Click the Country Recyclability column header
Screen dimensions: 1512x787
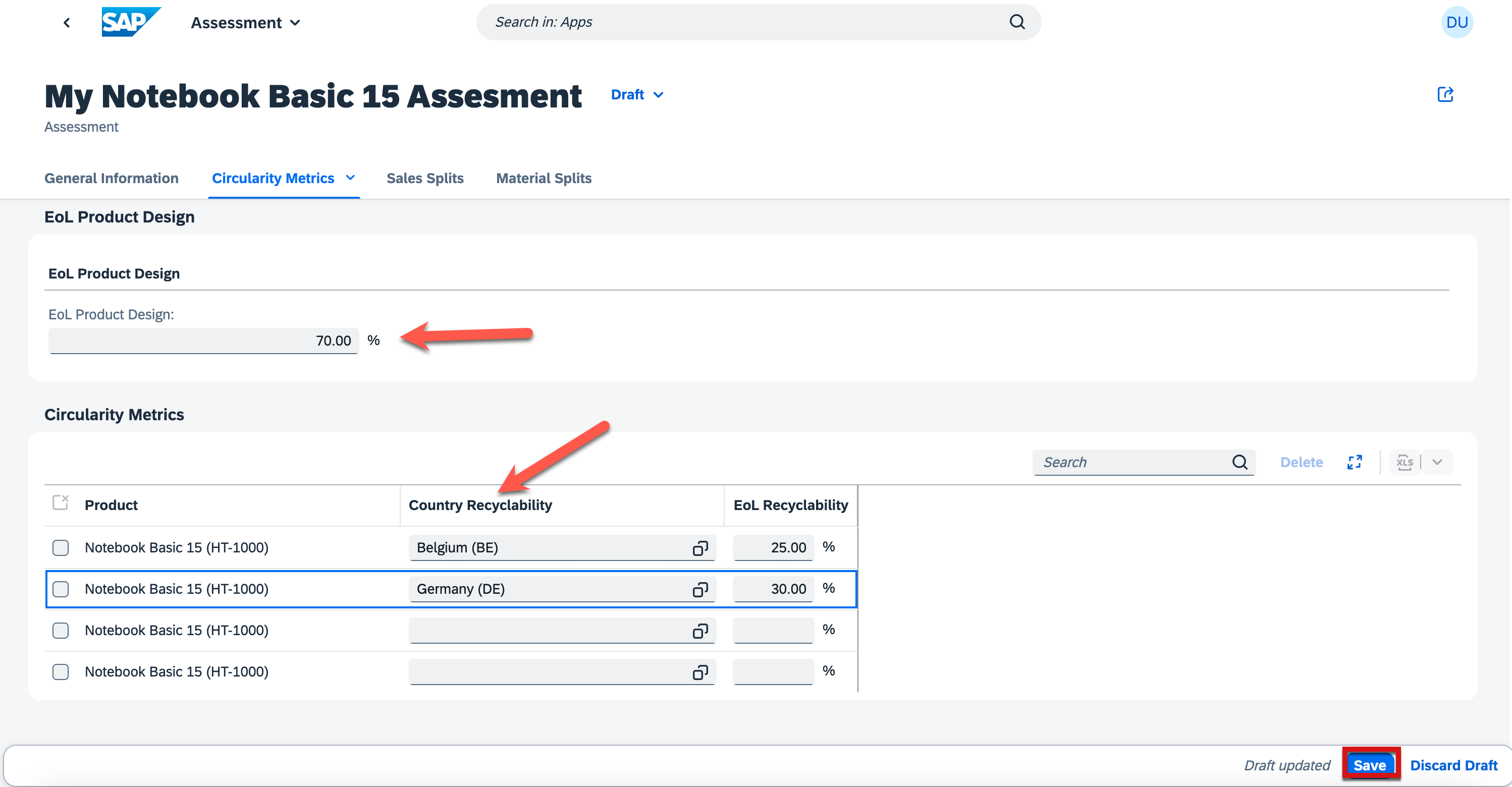point(480,504)
